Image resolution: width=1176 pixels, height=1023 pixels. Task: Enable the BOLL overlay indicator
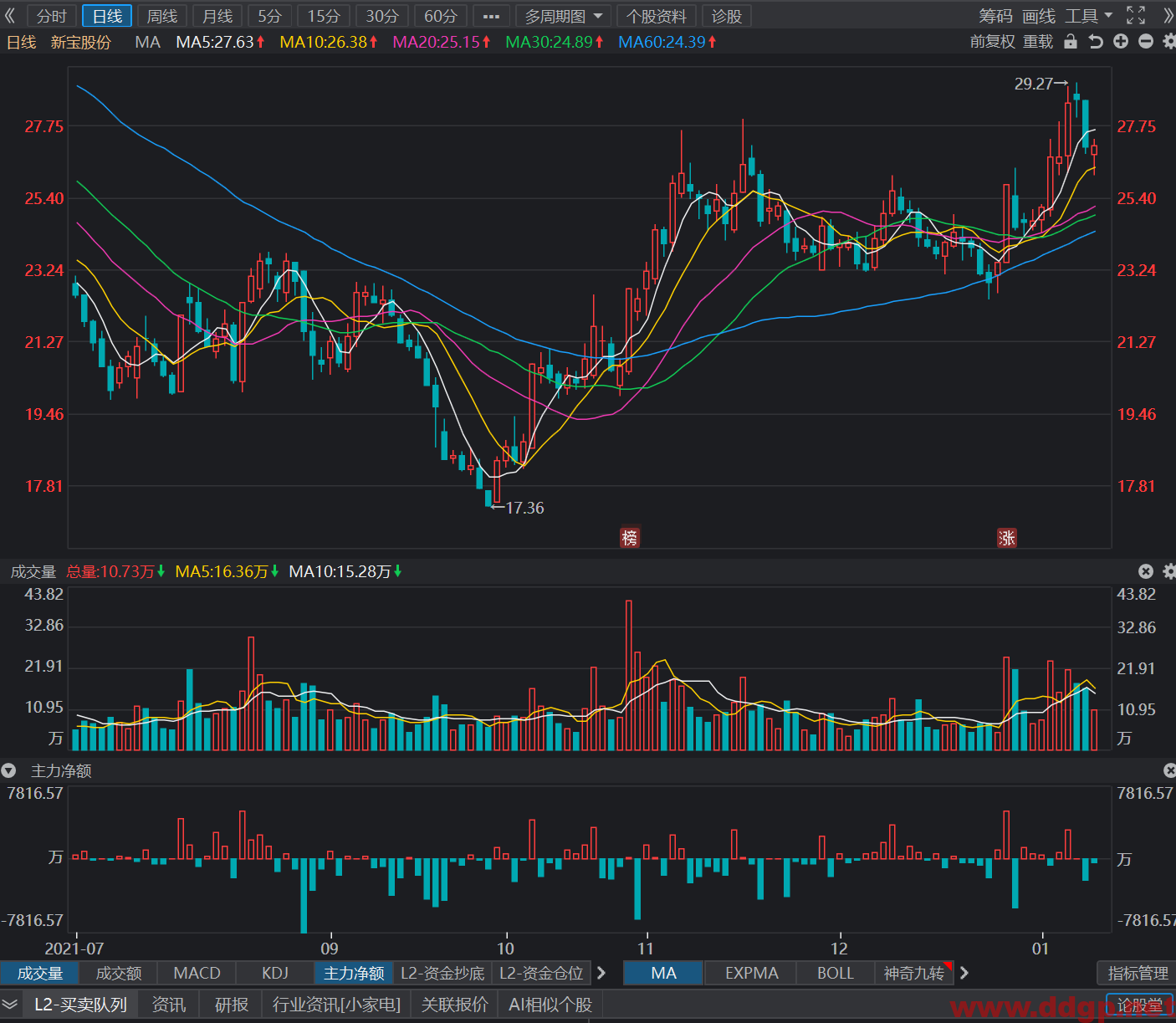(835, 973)
